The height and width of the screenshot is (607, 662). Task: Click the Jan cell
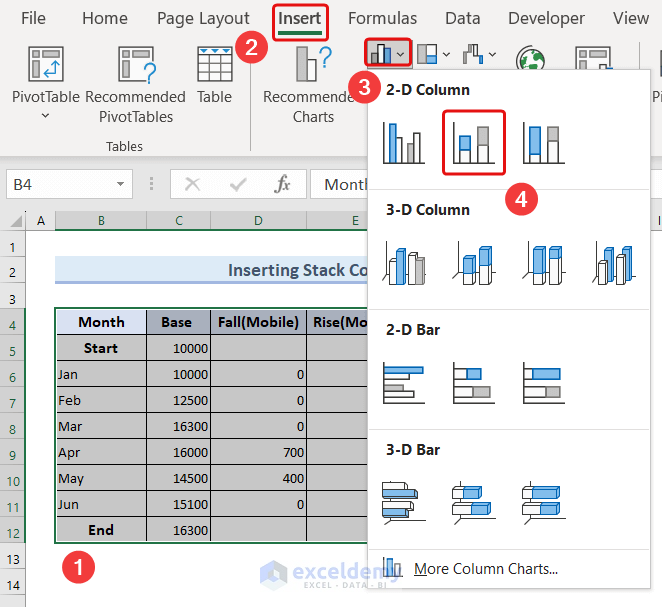point(101,374)
